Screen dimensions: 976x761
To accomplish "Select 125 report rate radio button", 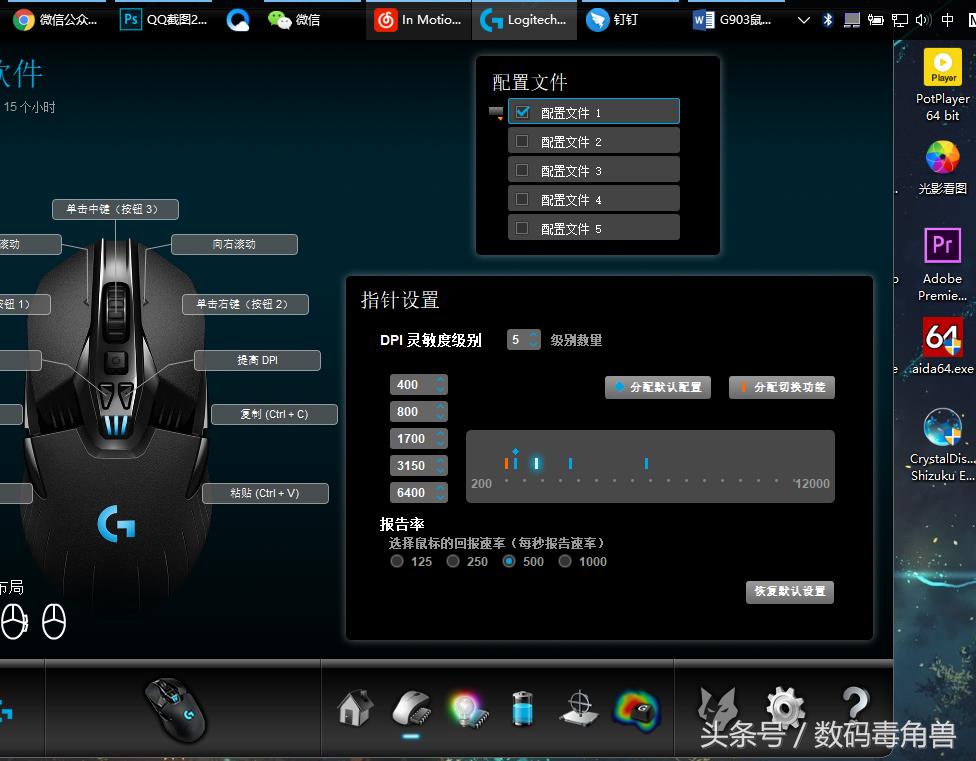I will pyautogui.click(x=396, y=561).
